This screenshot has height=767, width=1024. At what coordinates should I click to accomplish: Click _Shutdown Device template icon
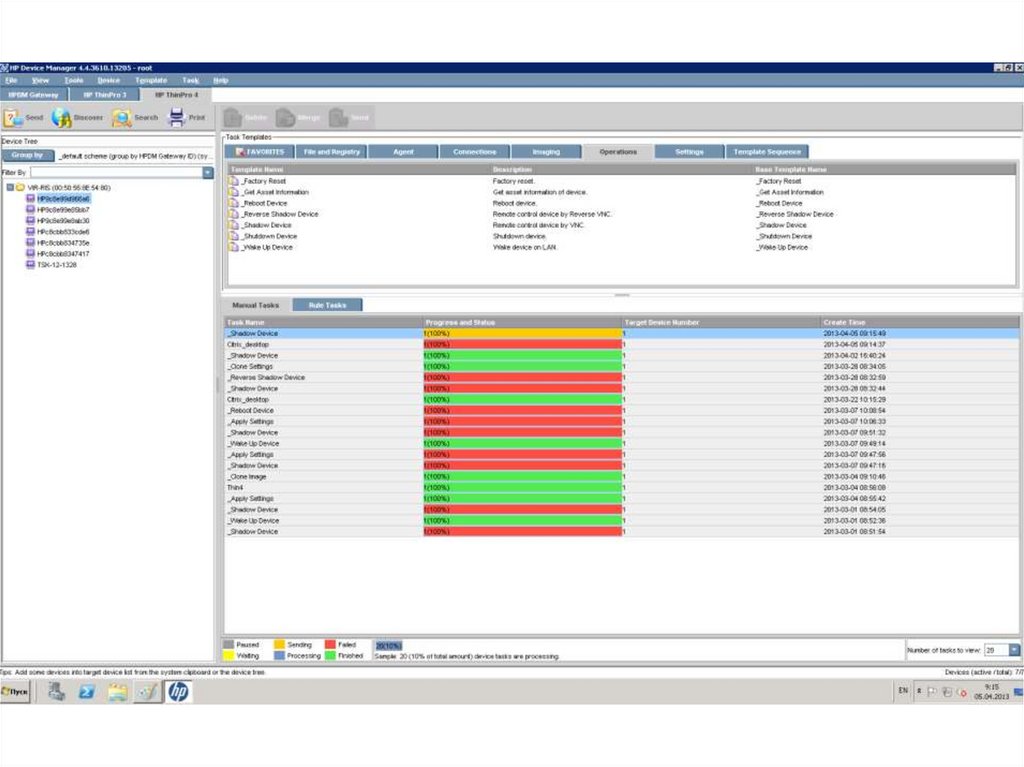(234, 237)
